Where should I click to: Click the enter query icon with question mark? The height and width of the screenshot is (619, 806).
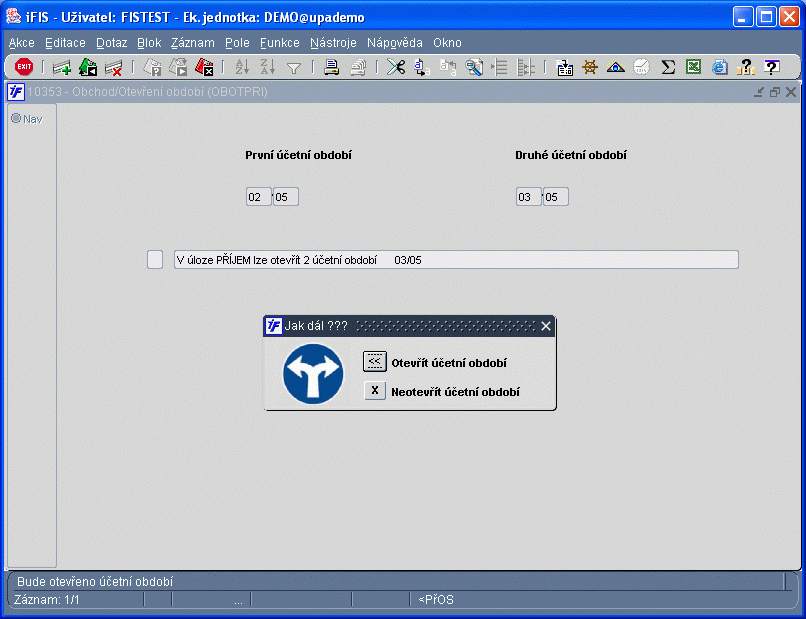pos(152,67)
